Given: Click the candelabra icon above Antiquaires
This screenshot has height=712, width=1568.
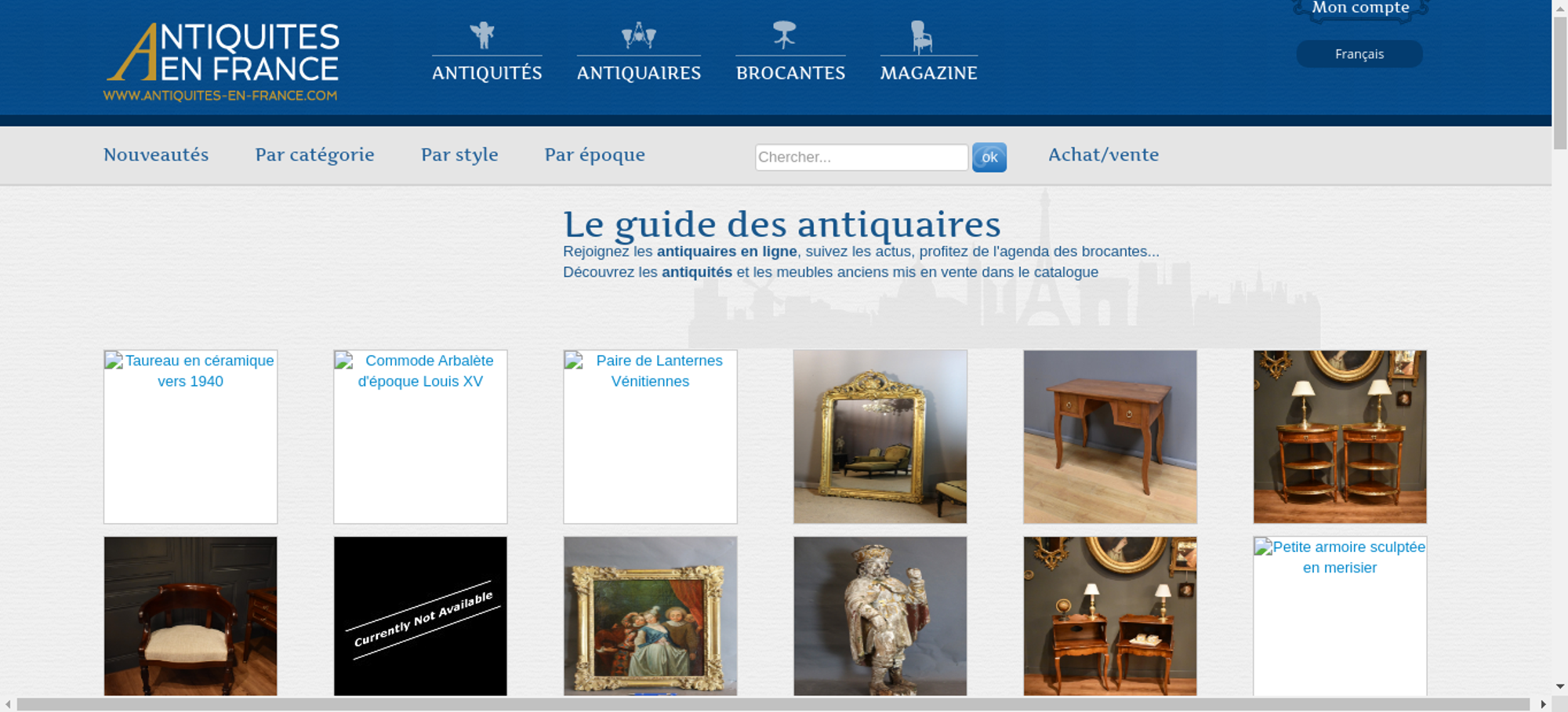Looking at the screenshot, I should coord(638,35).
